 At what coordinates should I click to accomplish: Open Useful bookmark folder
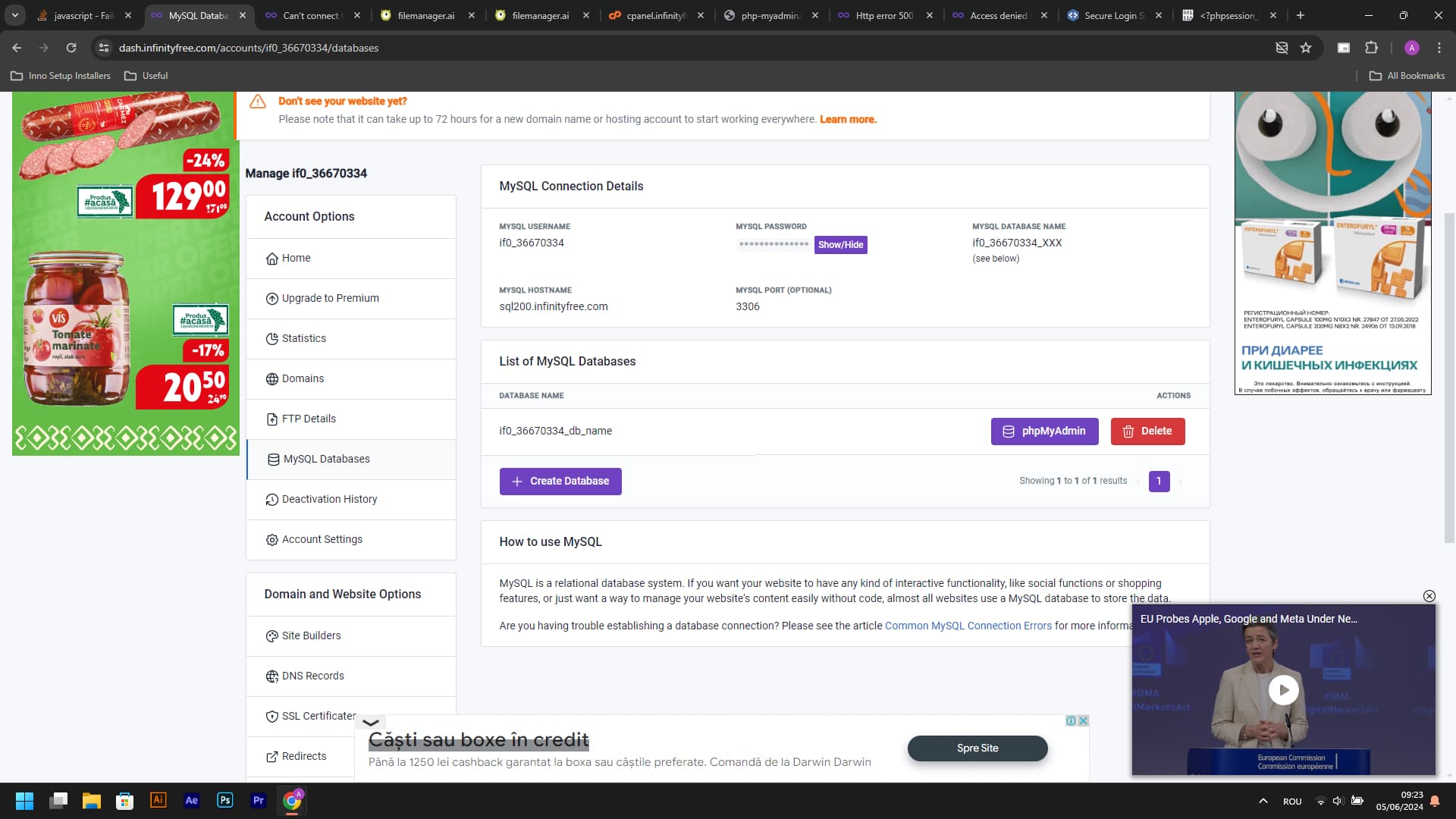click(146, 76)
